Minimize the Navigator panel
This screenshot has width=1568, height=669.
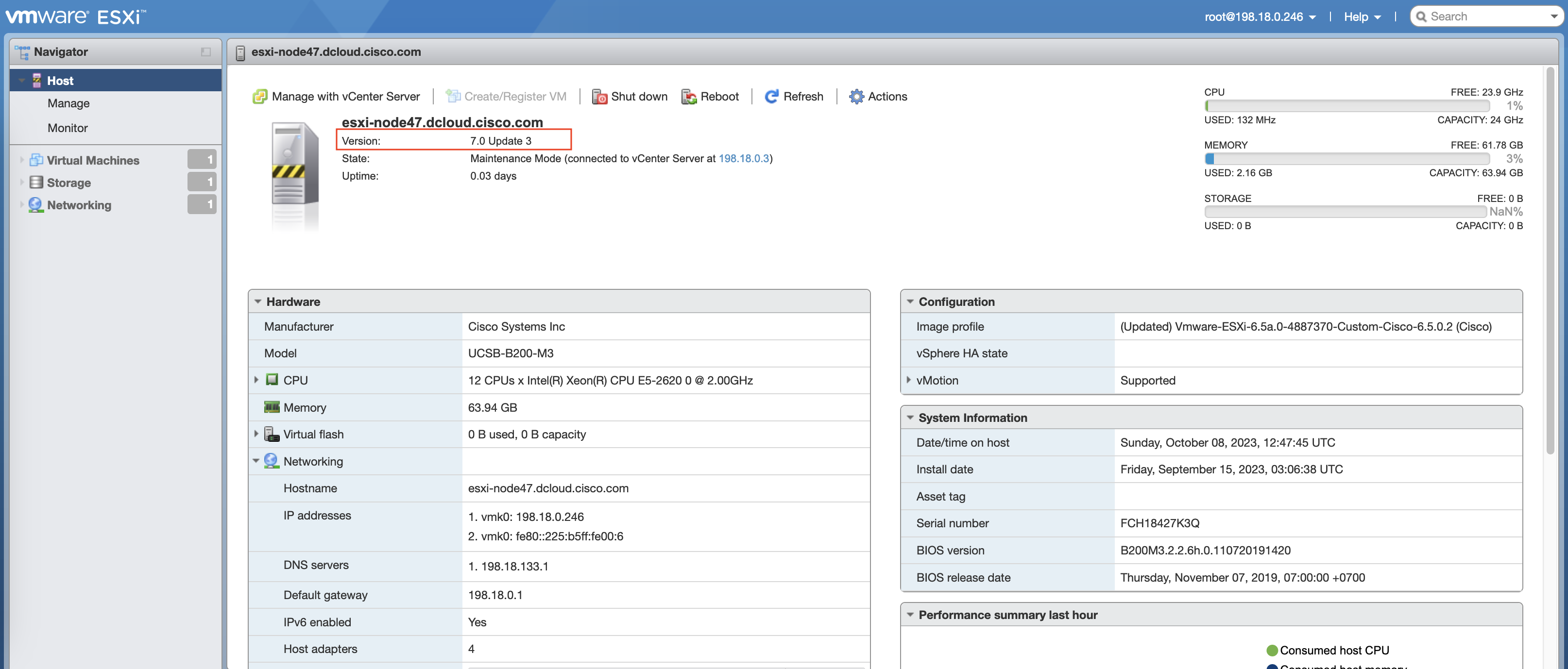(206, 52)
